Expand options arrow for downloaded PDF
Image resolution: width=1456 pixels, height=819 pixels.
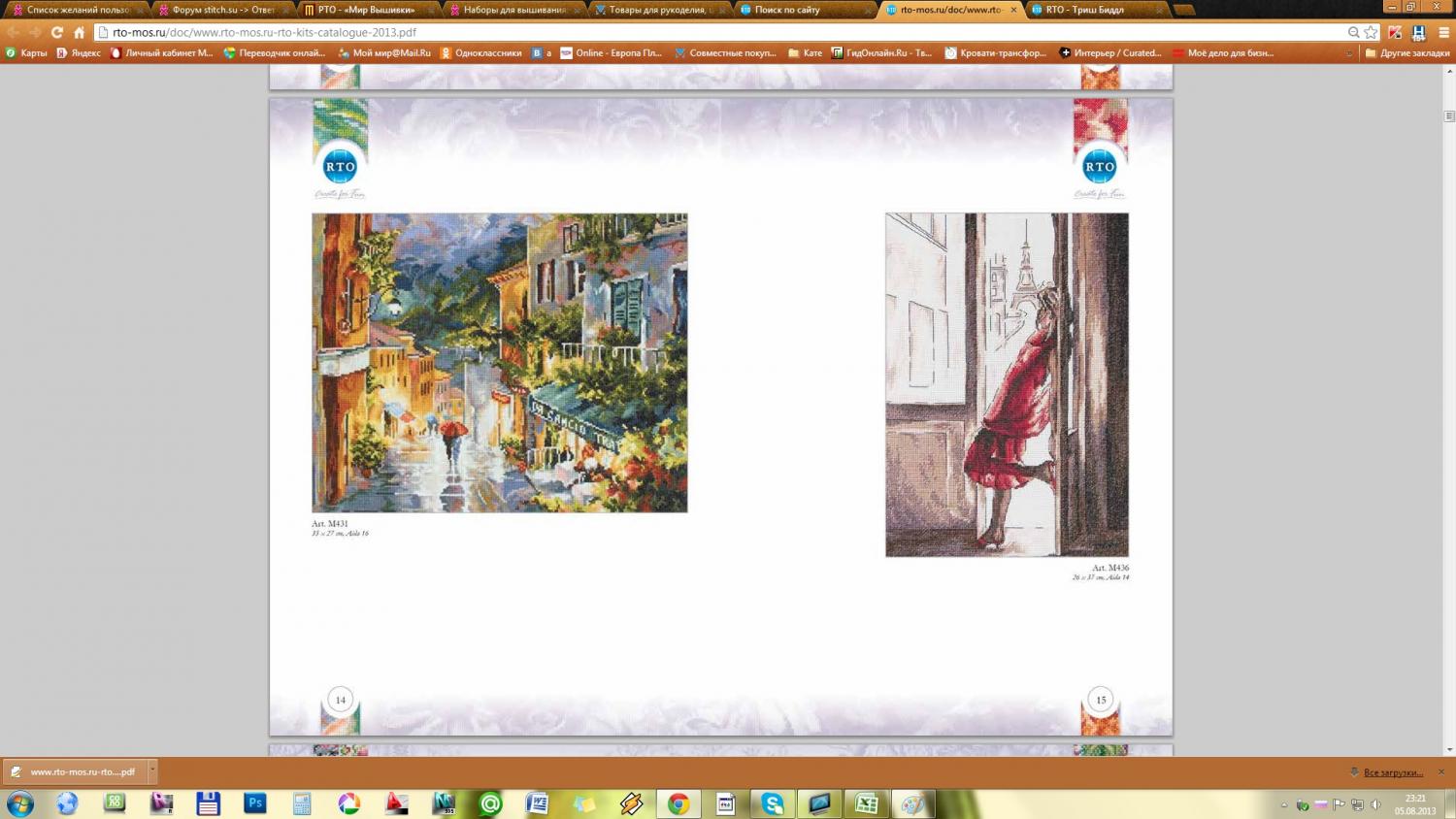pos(152,771)
